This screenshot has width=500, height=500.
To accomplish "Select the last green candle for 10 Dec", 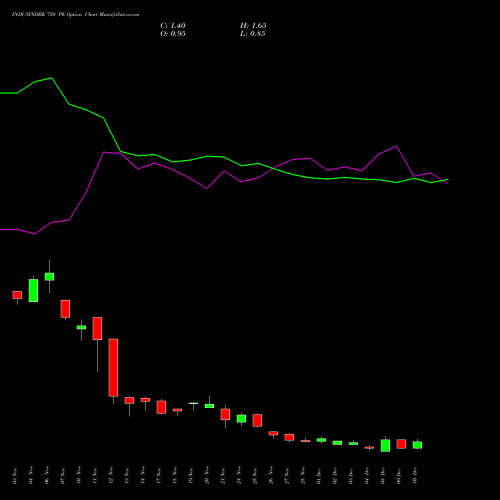I will pyautogui.click(x=417, y=445).
